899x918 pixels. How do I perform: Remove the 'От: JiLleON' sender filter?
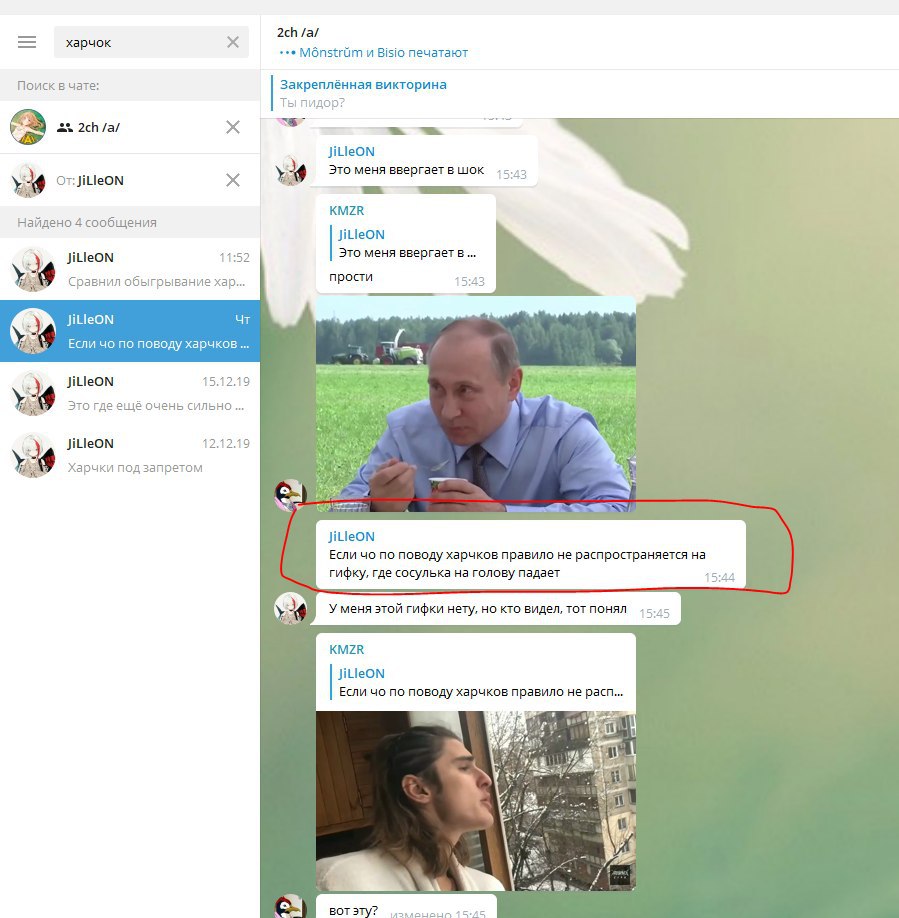point(233,180)
